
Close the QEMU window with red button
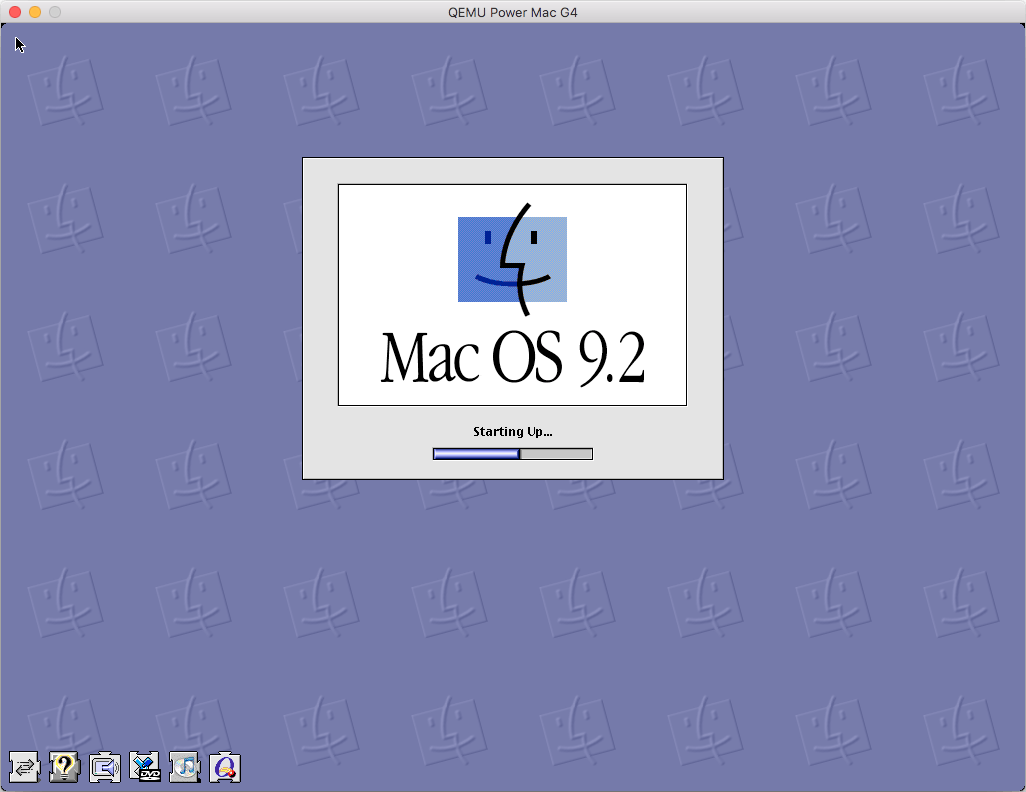(x=15, y=12)
